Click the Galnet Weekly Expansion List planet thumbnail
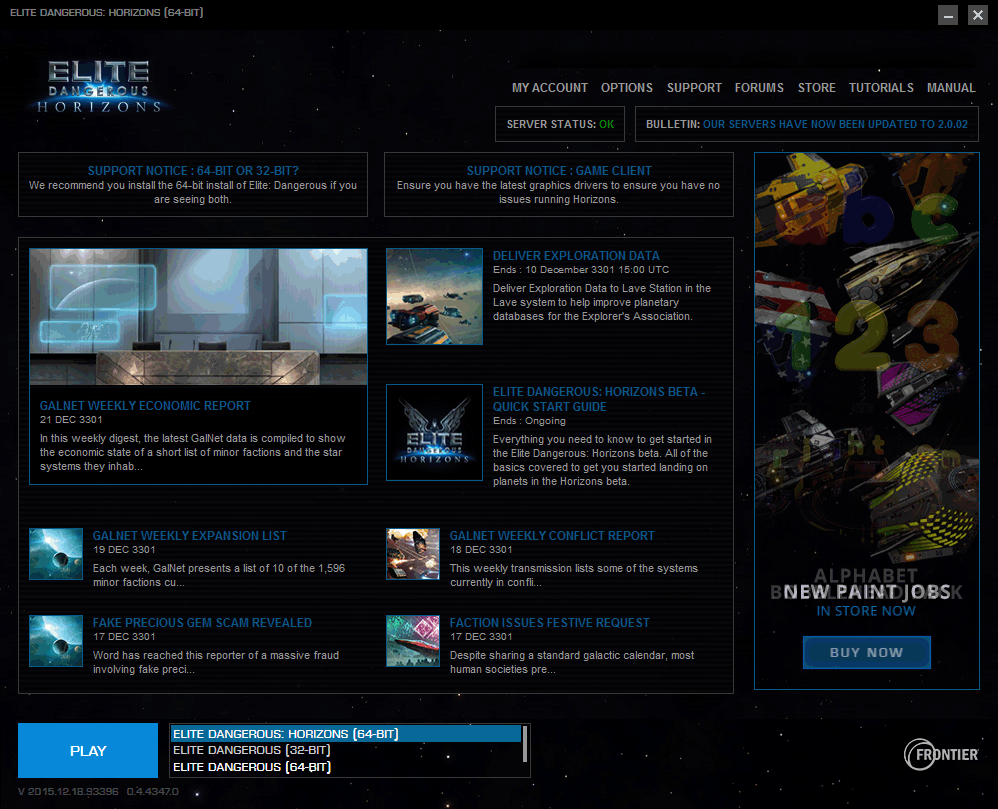This screenshot has height=809, width=998. (x=56, y=554)
